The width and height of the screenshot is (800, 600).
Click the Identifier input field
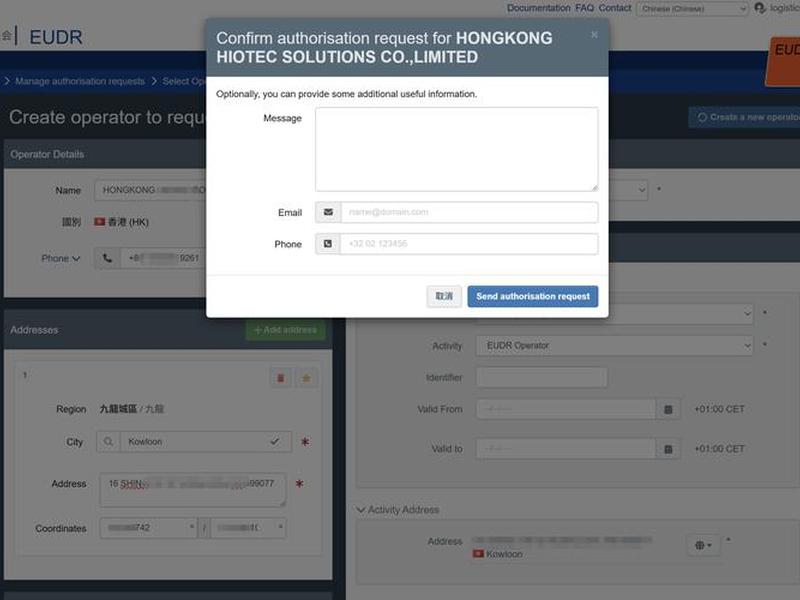tap(542, 378)
